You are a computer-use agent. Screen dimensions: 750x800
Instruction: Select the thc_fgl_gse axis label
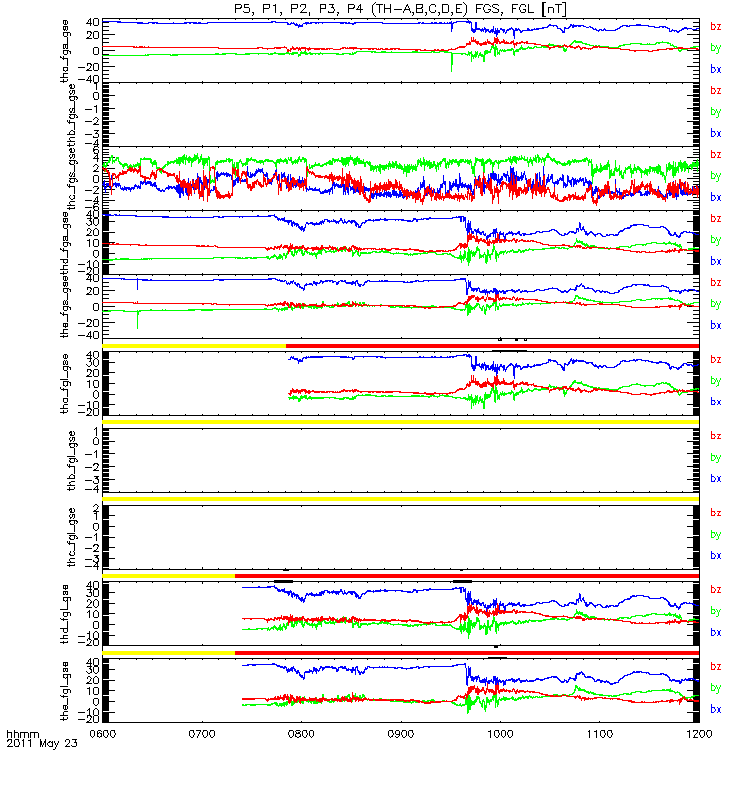point(72,537)
